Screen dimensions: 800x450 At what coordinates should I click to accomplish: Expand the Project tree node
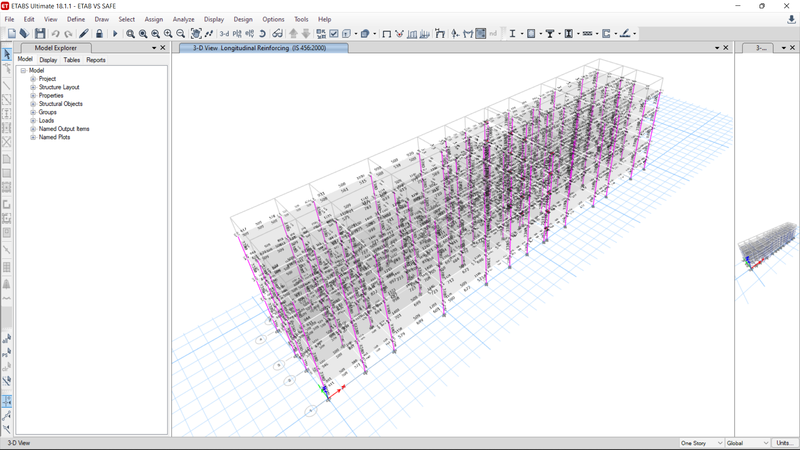tap(33, 79)
